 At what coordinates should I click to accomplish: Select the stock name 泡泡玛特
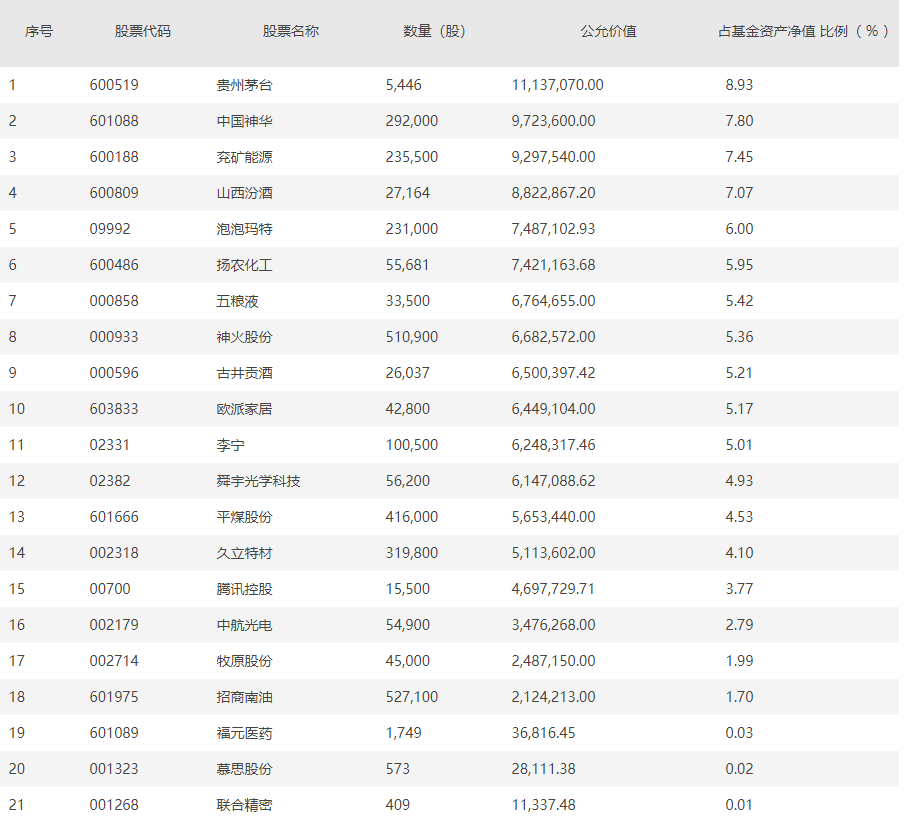[x=244, y=229]
